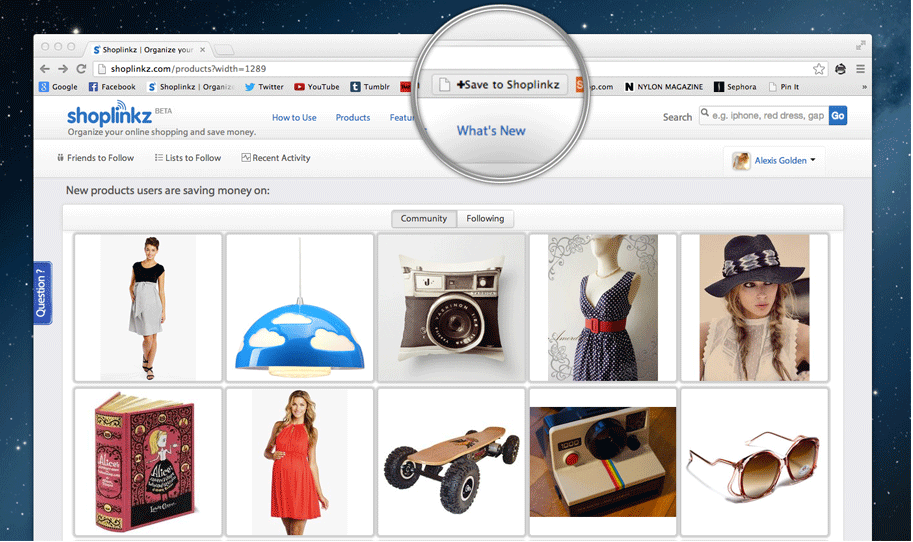Image resolution: width=913 pixels, height=542 pixels.
Task: Open Recent Activity
Action: click(x=276, y=158)
